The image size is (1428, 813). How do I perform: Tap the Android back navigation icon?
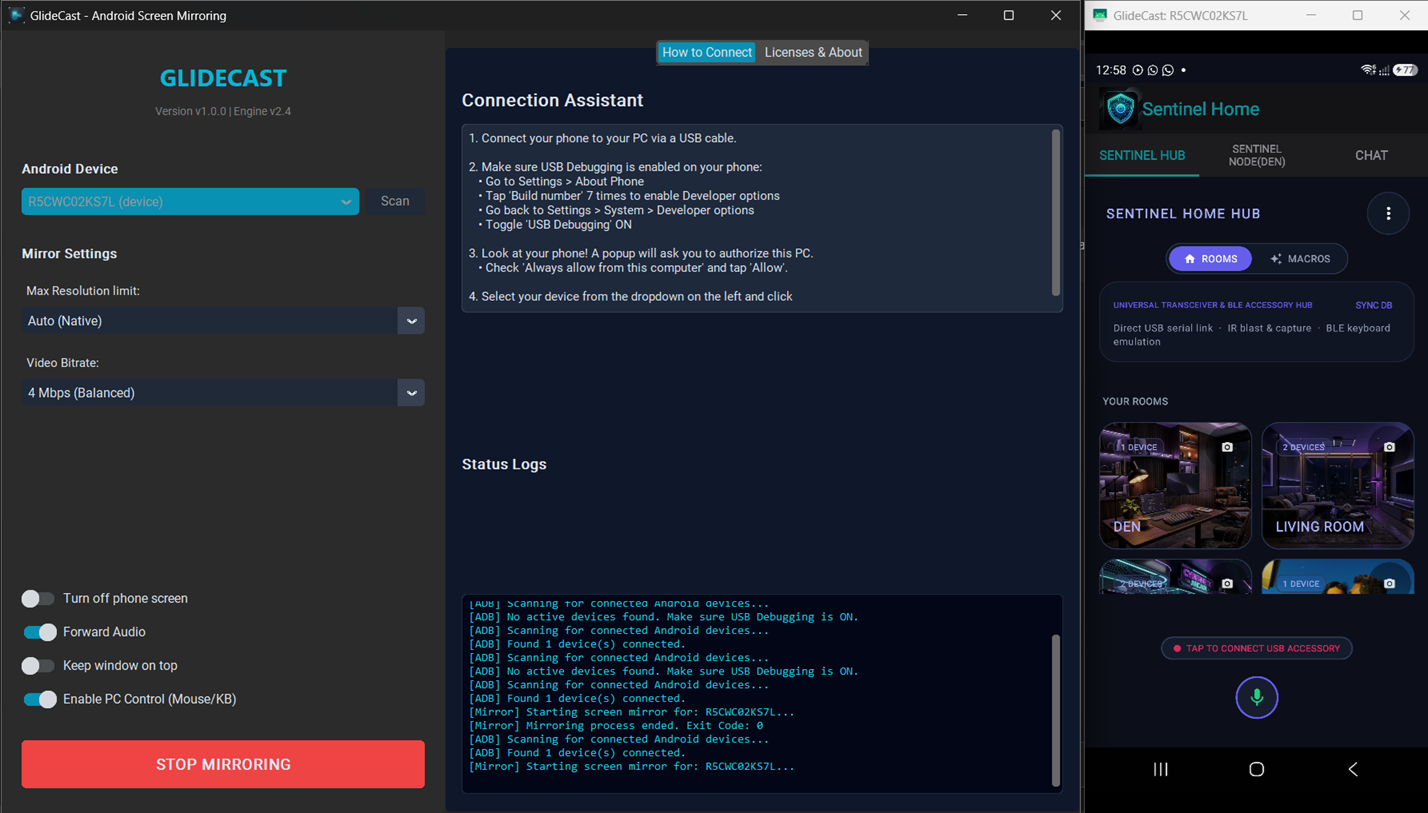[1353, 769]
